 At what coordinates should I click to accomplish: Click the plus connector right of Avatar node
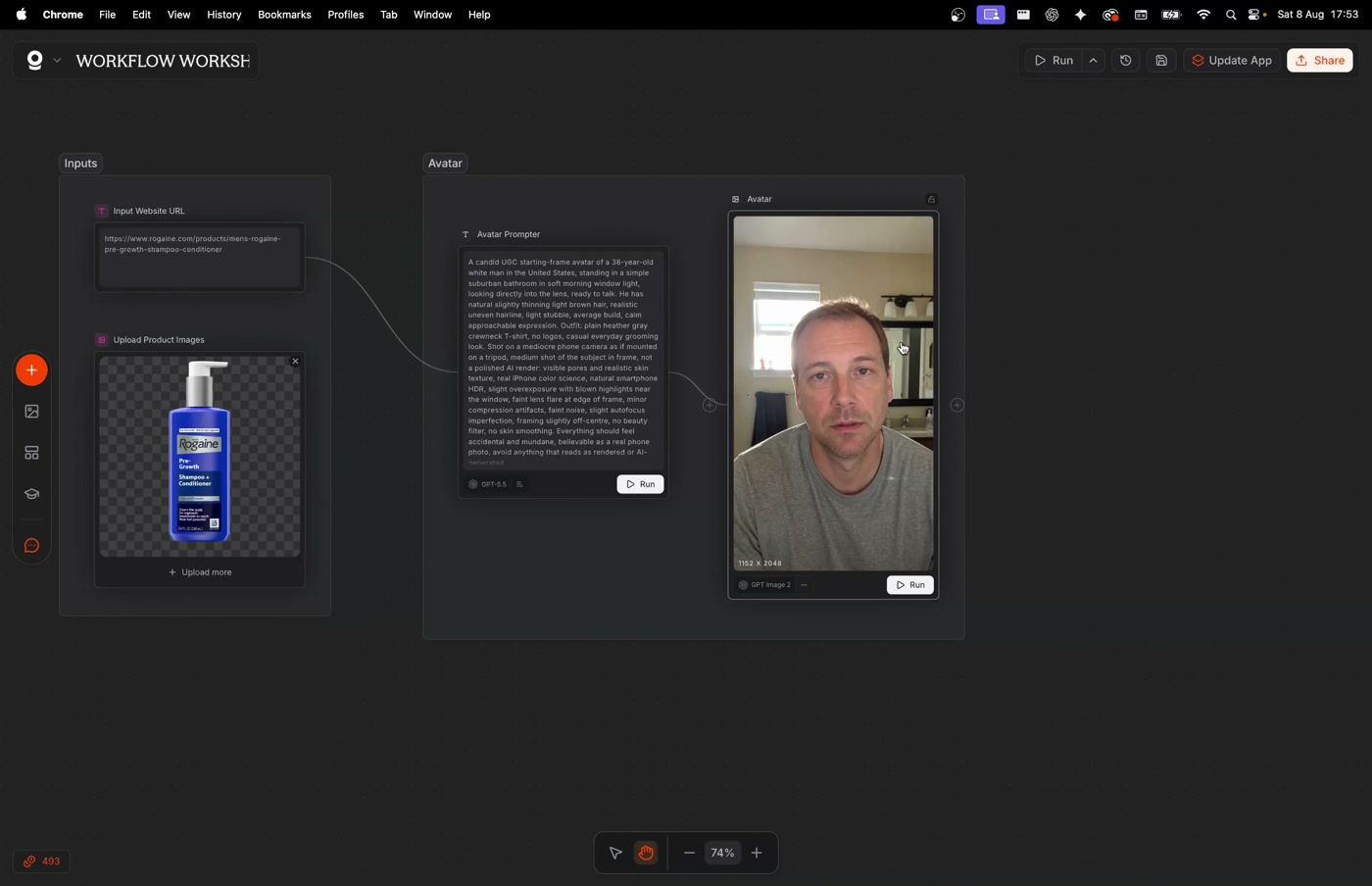pos(957,405)
